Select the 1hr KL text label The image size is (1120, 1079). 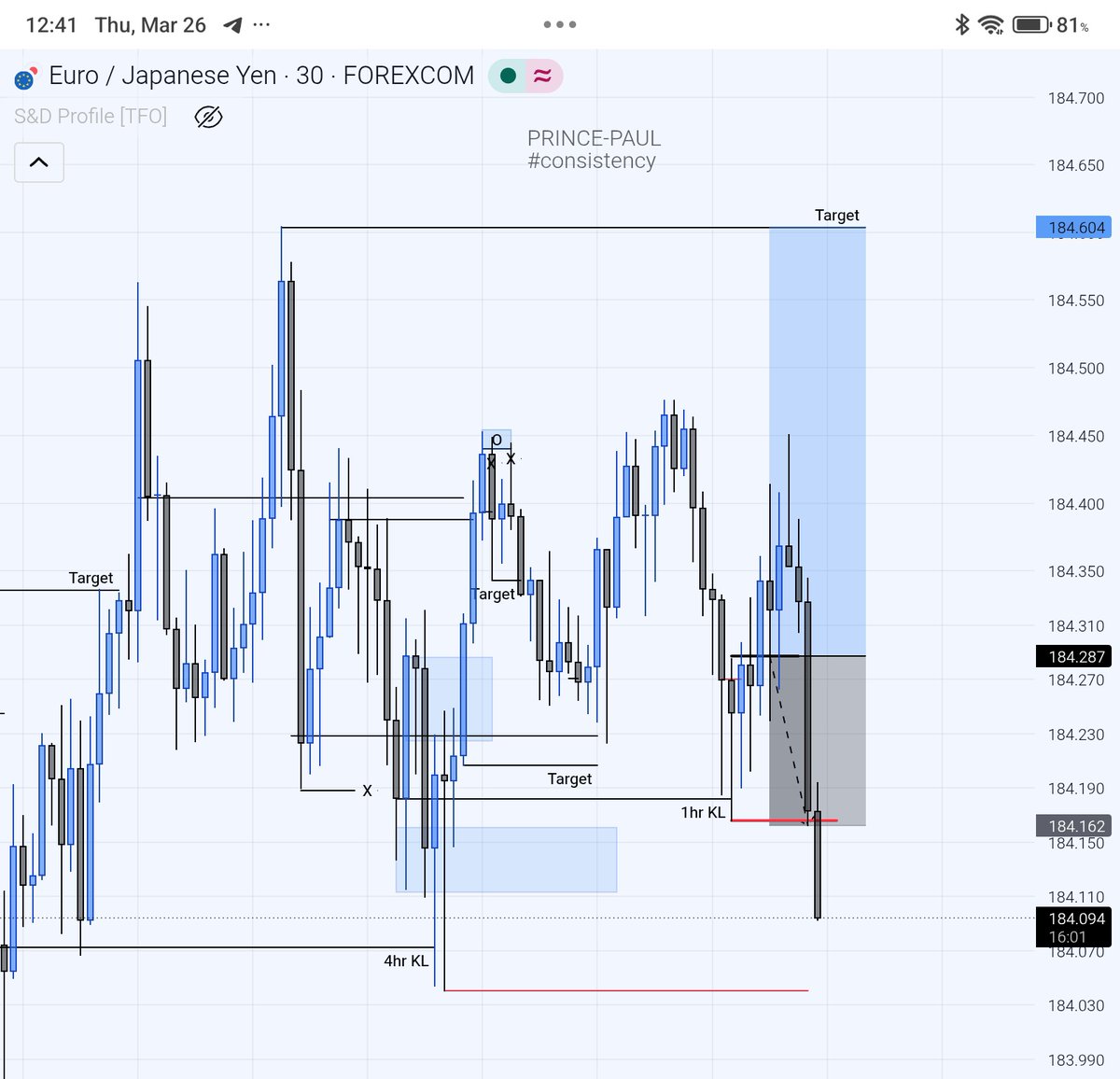pyautogui.click(x=703, y=812)
